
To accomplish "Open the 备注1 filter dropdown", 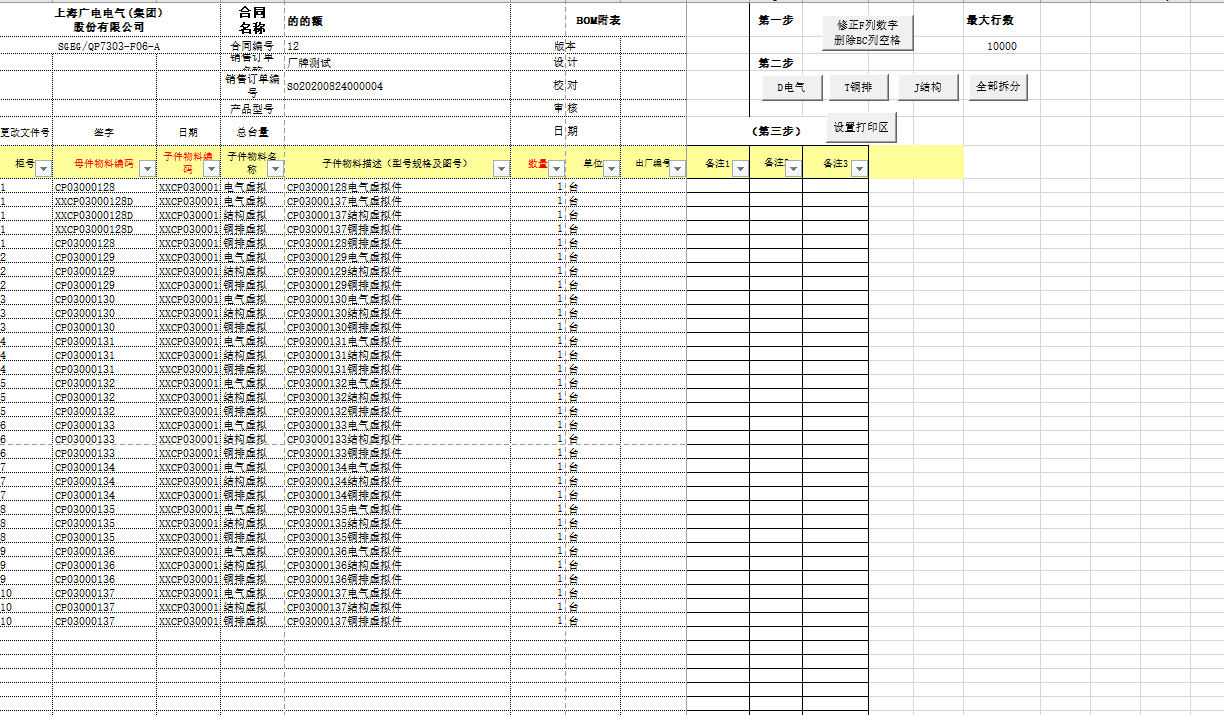I will pyautogui.click(x=740, y=169).
